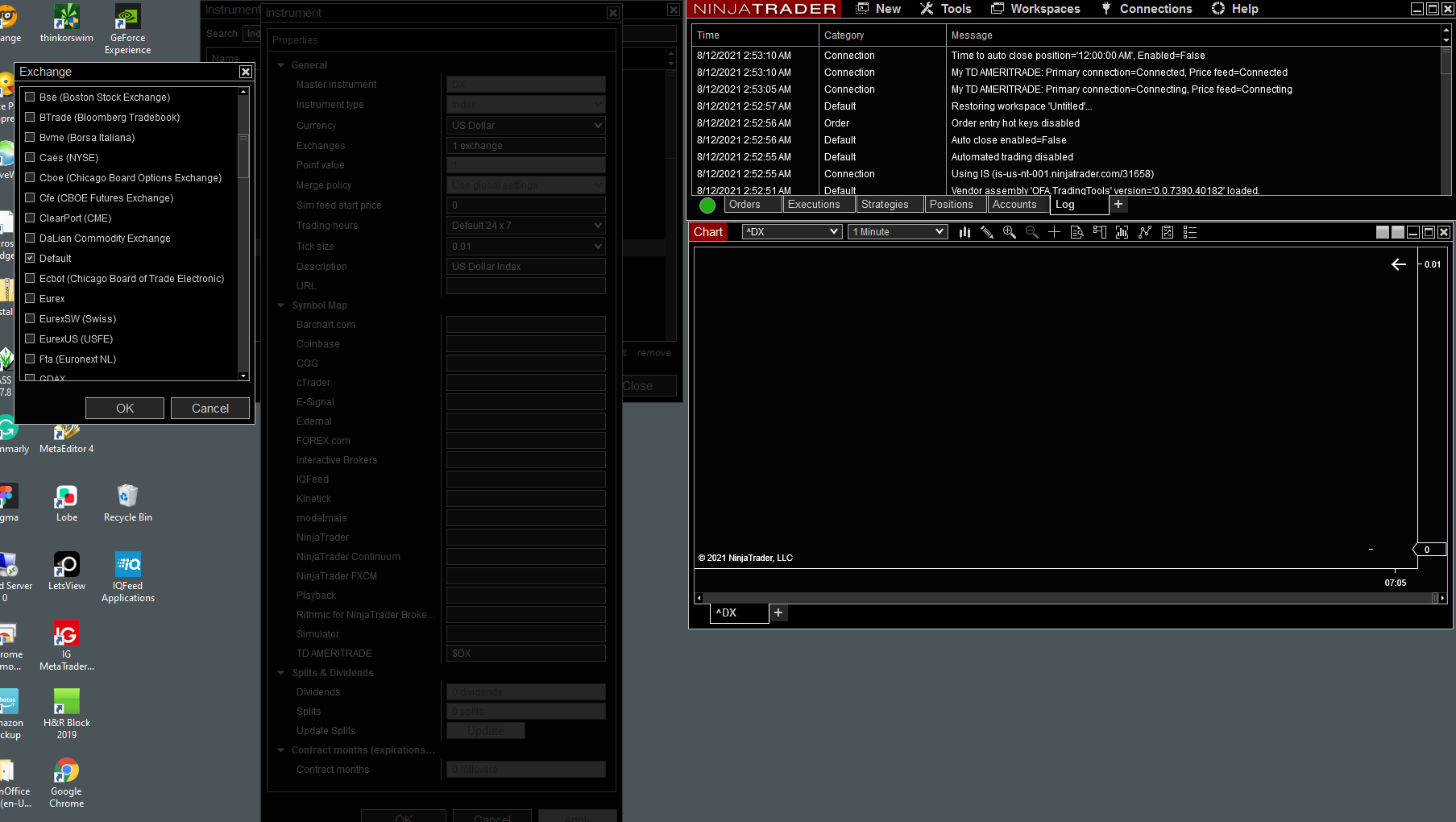
Task: Open Google Chrome desktop icon
Action: pos(67,783)
